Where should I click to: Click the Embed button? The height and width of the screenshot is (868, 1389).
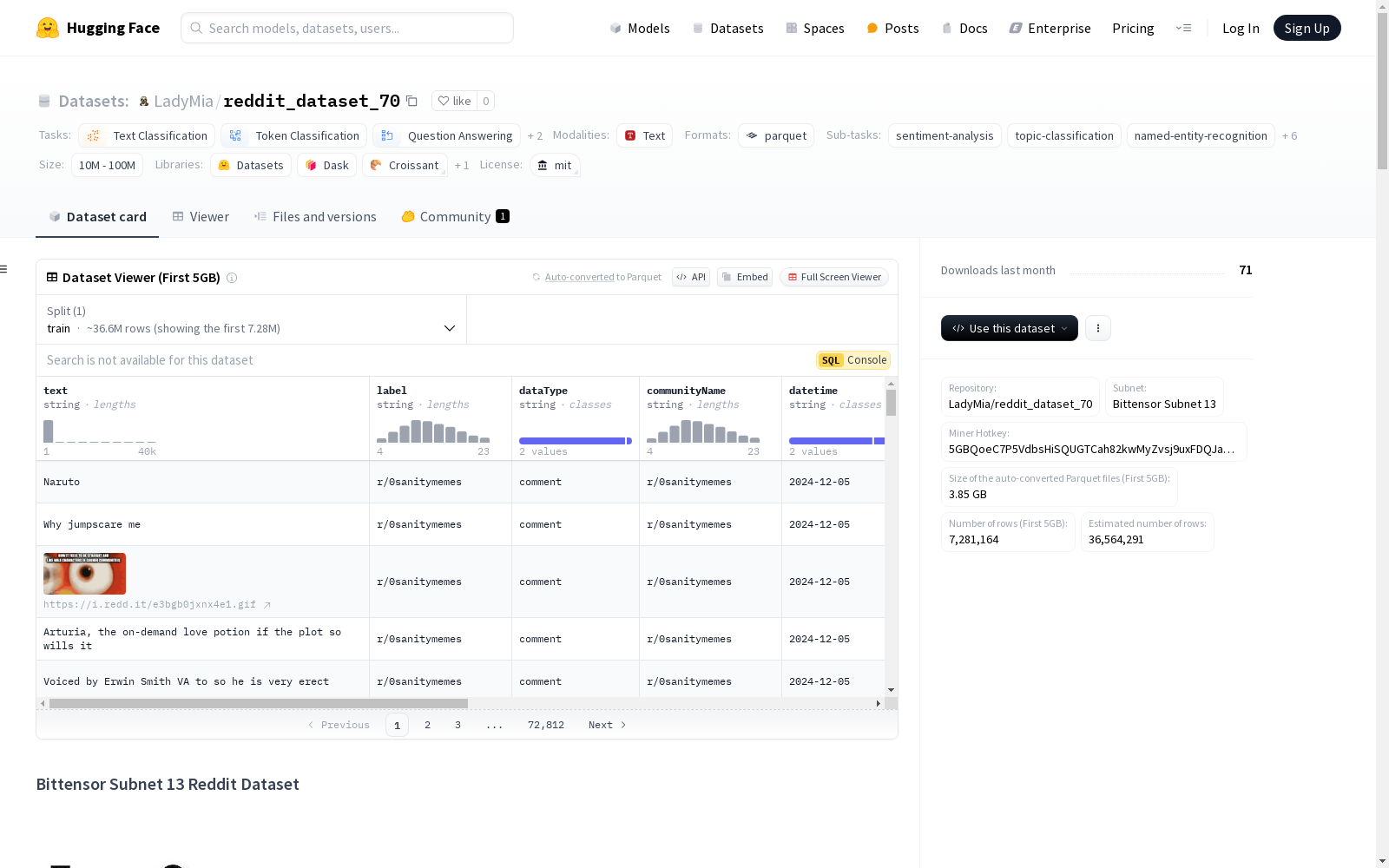[745, 278]
